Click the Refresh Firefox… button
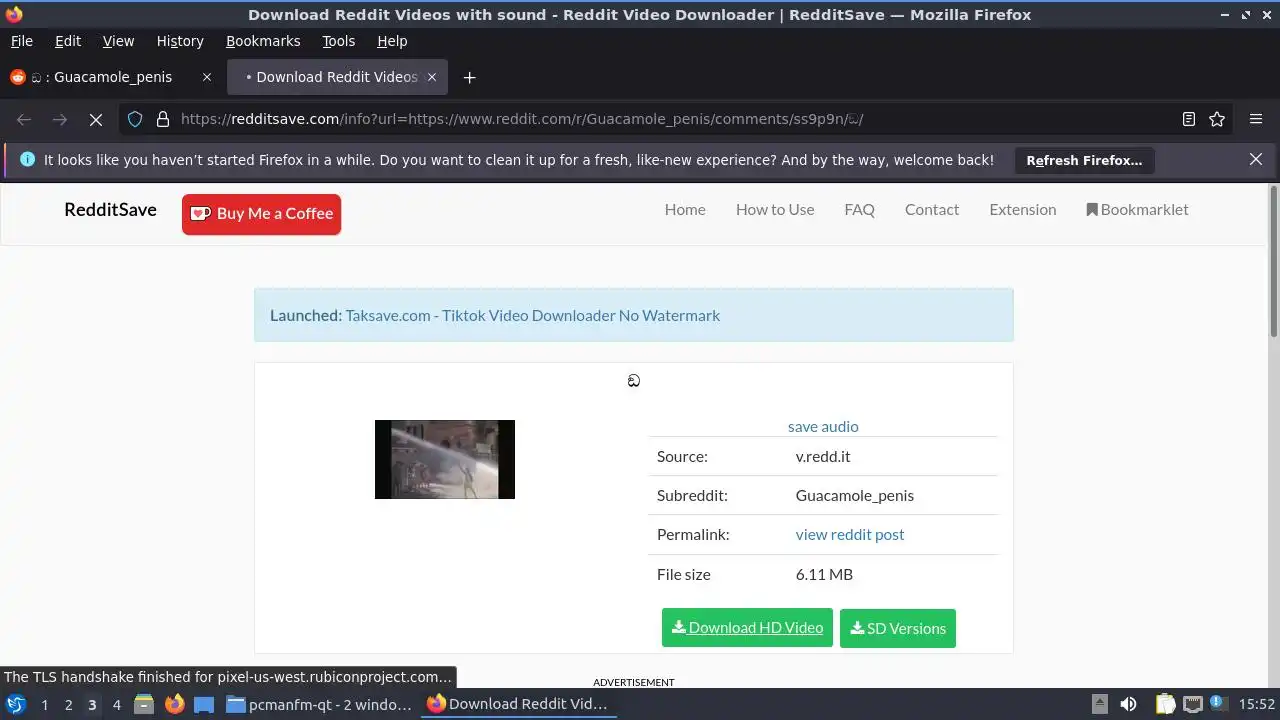1280x720 pixels. point(1084,160)
